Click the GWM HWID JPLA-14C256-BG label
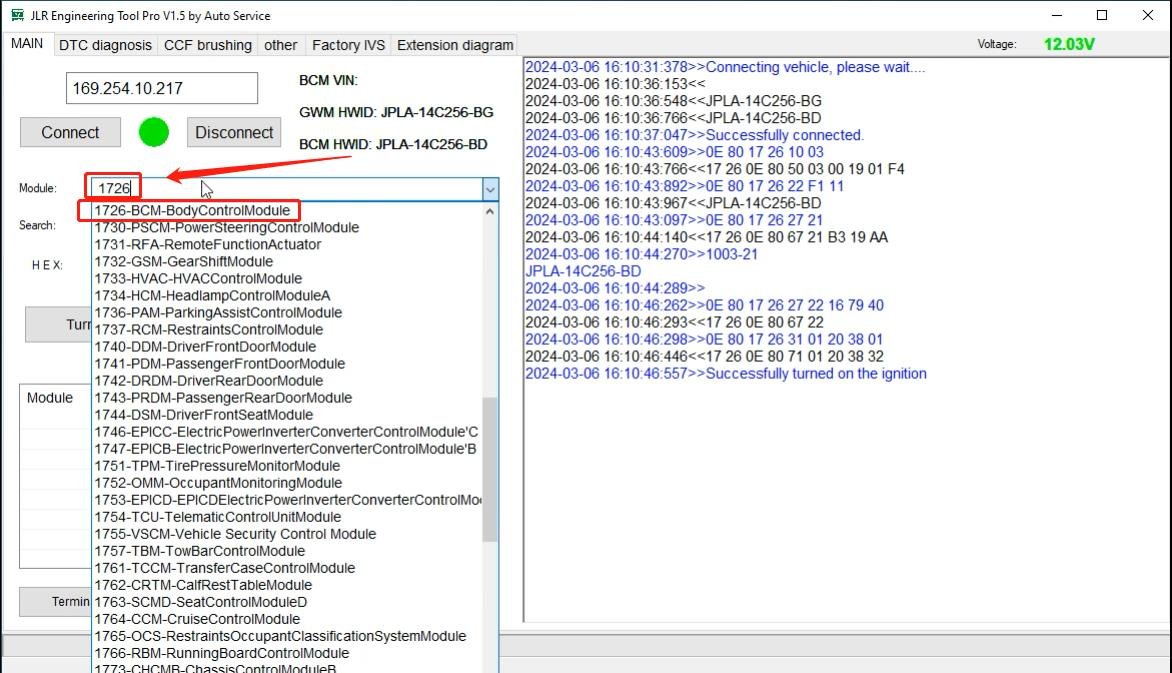The width and height of the screenshot is (1172, 673). pyautogui.click(x=396, y=112)
